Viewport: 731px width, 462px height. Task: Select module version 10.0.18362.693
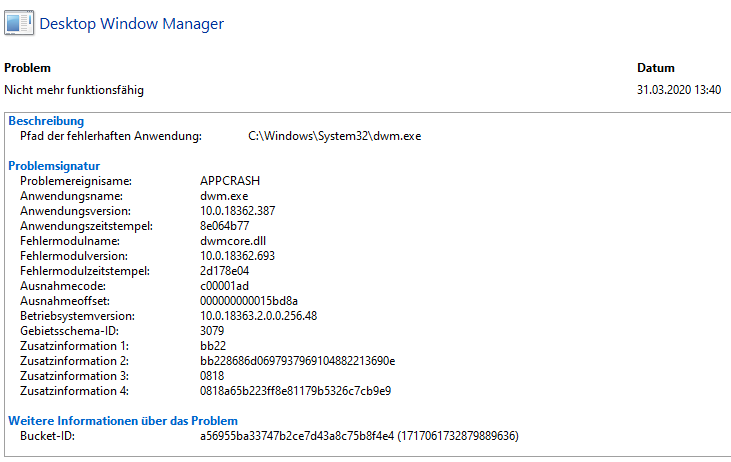click(238, 256)
